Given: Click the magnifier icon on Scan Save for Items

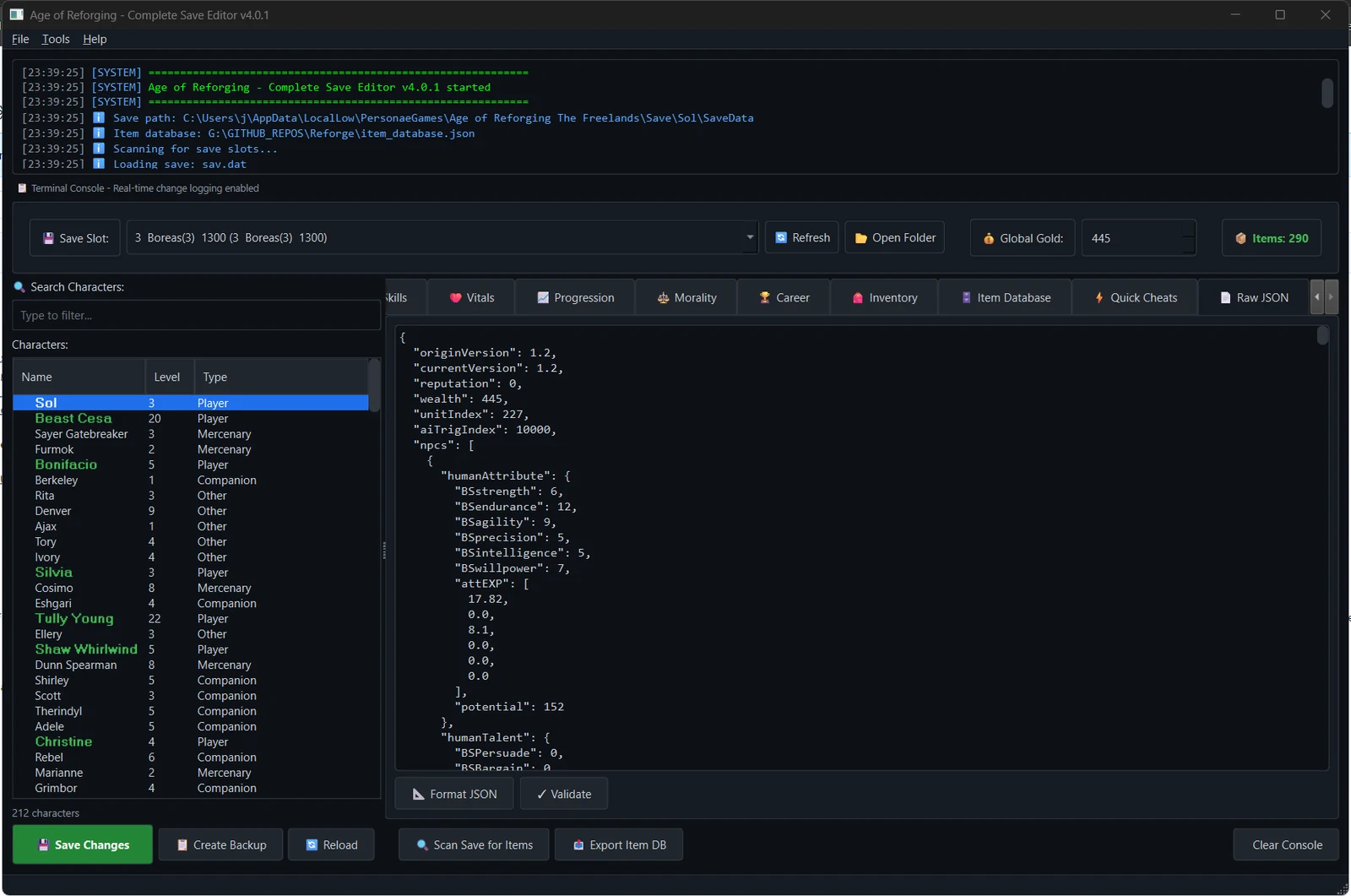Looking at the screenshot, I should pyautogui.click(x=422, y=844).
